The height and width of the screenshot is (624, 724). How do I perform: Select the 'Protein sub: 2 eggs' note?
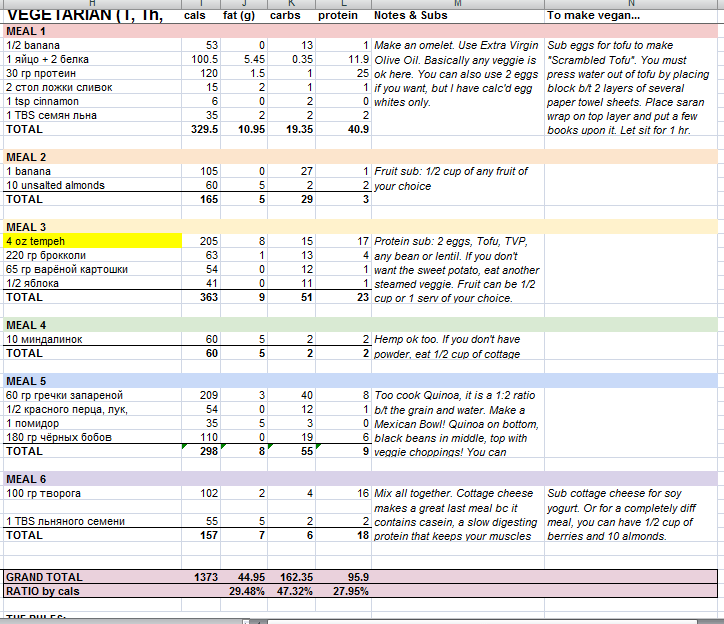coord(458,269)
